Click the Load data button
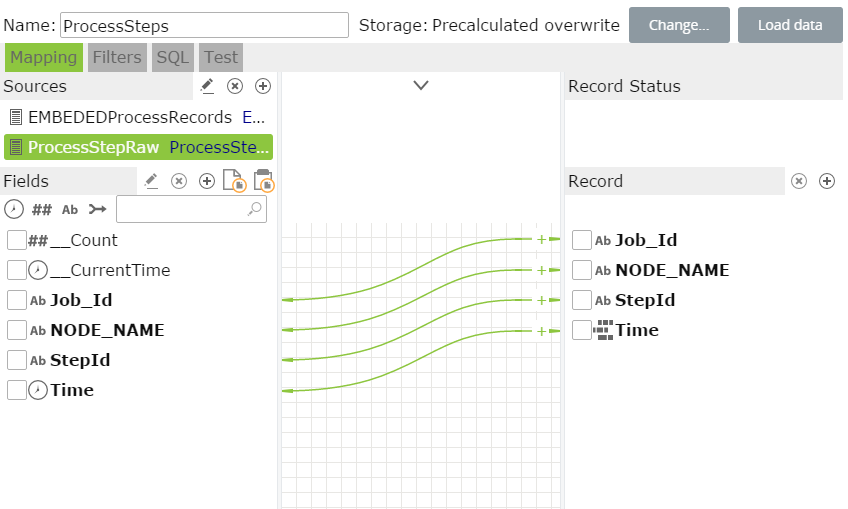This screenshot has height=509, width=848. pos(790,25)
